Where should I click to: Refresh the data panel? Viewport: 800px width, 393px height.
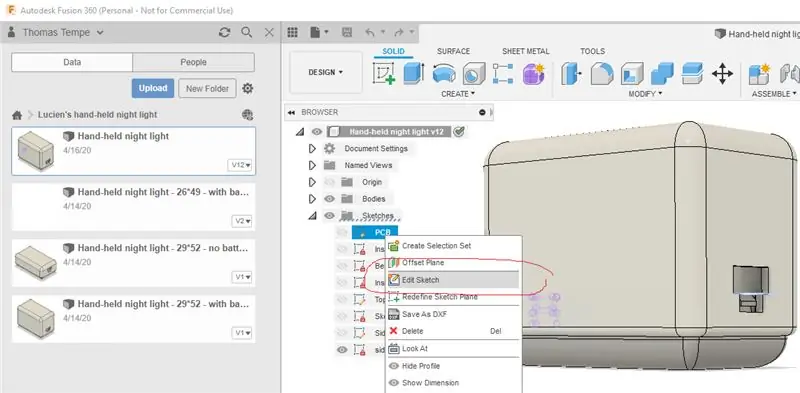click(224, 32)
